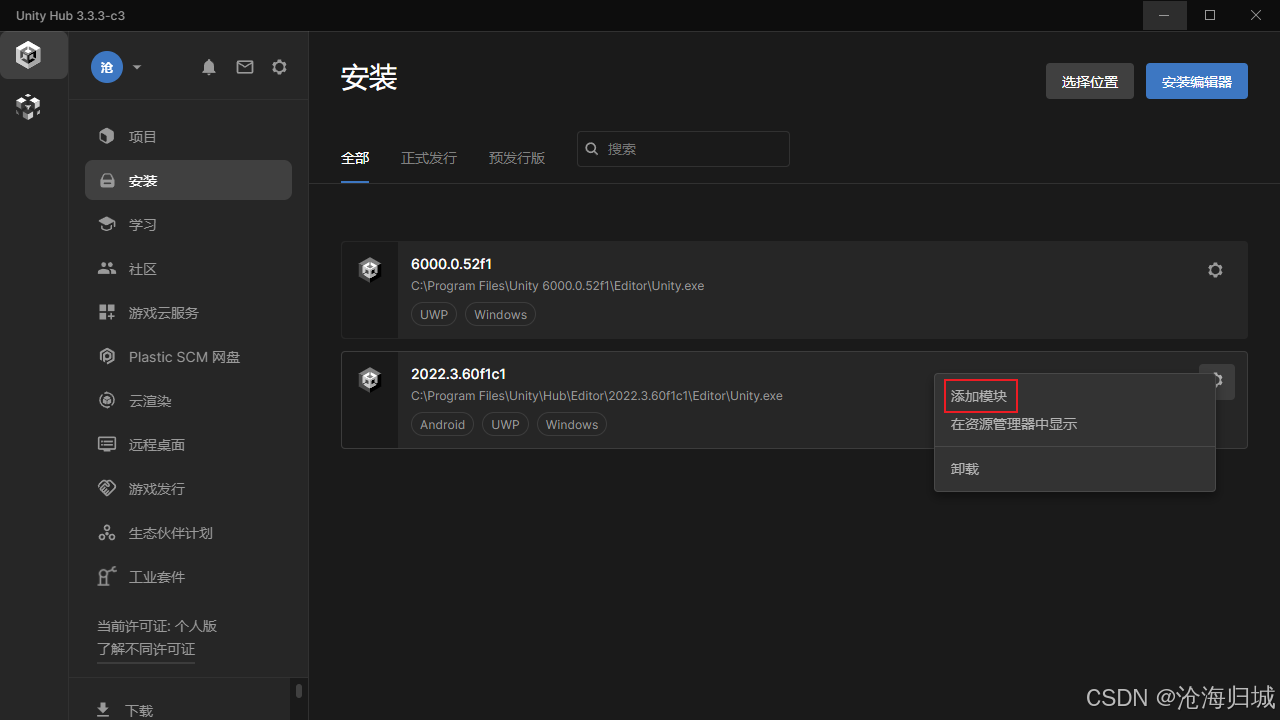This screenshot has width=1280, height=720.
Task: Open 社区 (Community) section
Action: 188,268
